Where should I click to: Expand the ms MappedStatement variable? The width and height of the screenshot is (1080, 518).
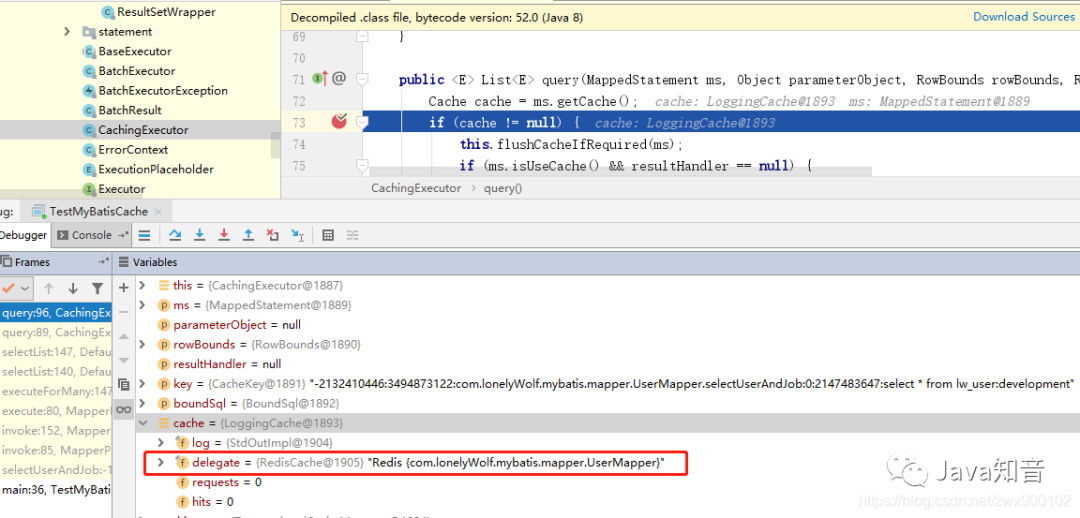(x=143, y=304)
